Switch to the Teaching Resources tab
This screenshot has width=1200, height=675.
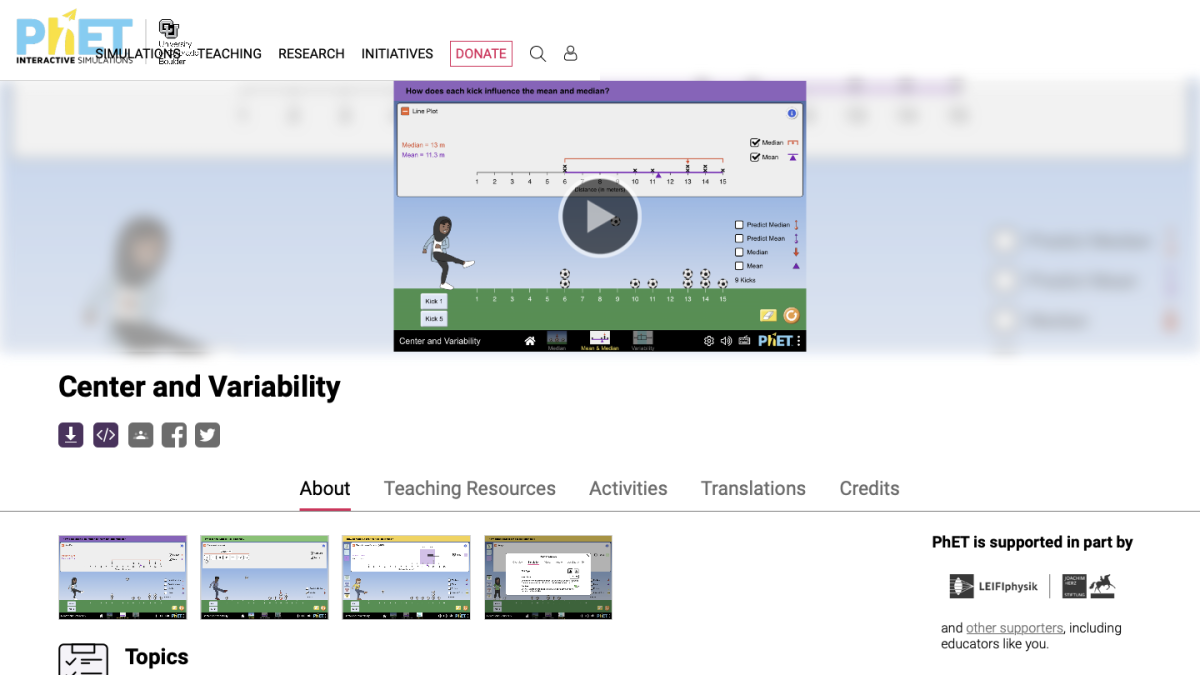[x=470, y=488]
